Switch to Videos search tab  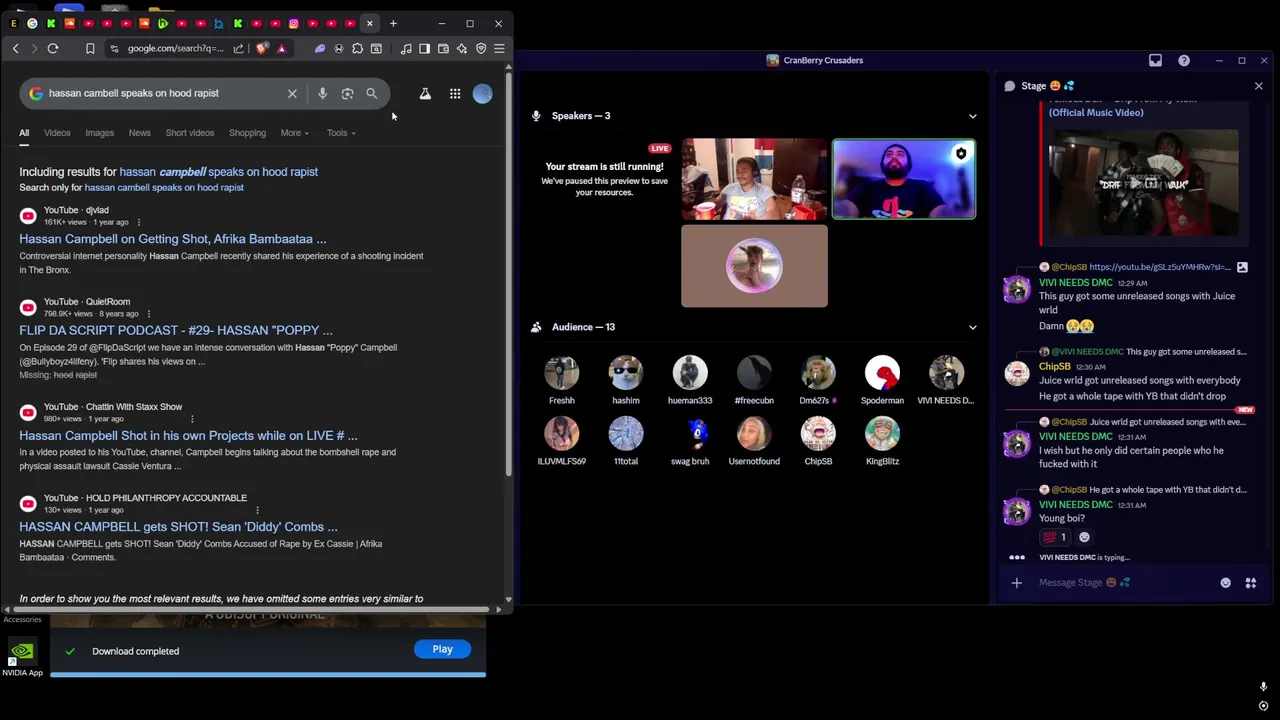[57, 133]
